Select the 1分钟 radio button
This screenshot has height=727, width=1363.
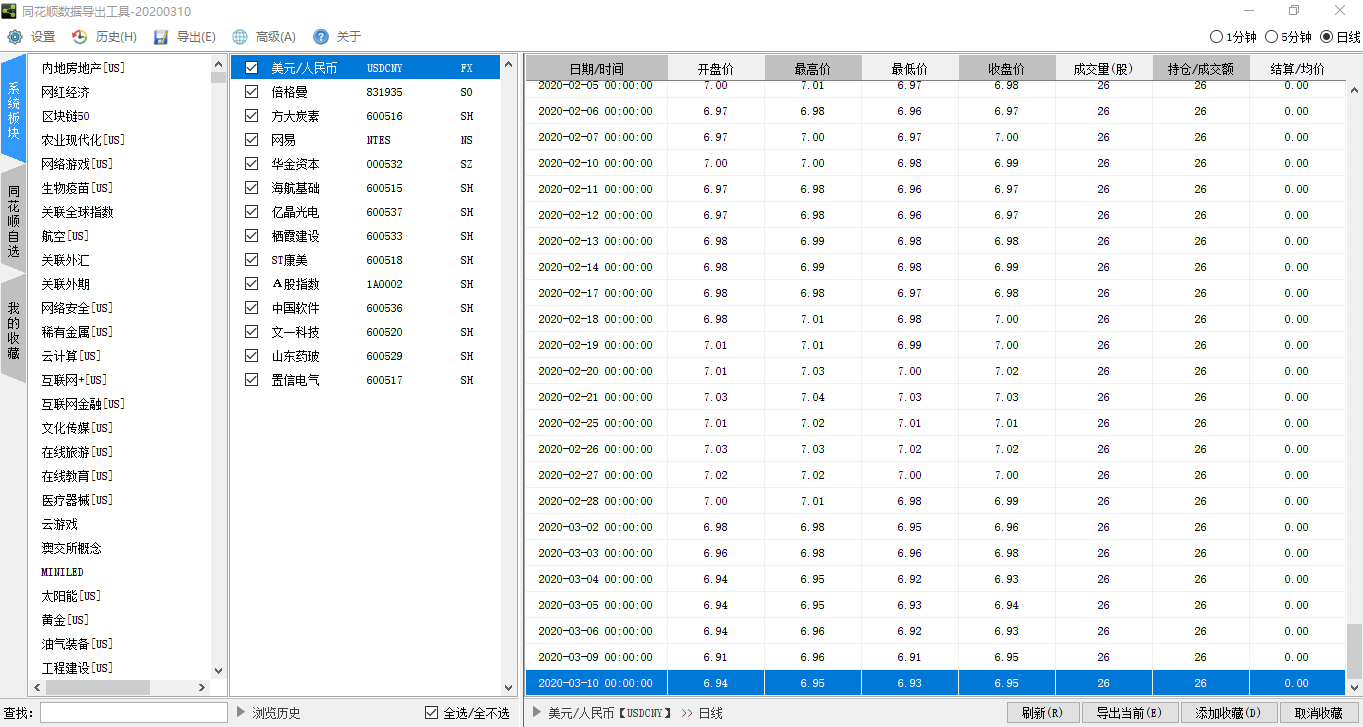[x=1216, y=37]
